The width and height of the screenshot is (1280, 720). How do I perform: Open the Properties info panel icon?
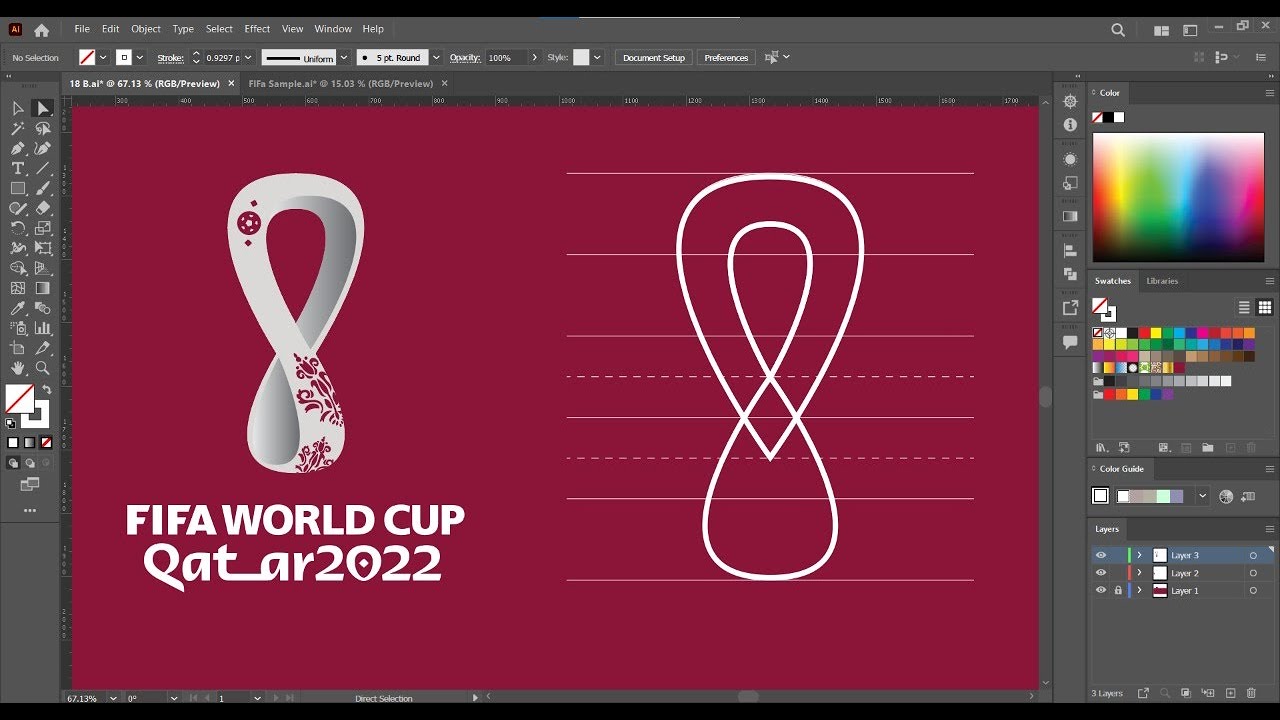point(1070,125)
